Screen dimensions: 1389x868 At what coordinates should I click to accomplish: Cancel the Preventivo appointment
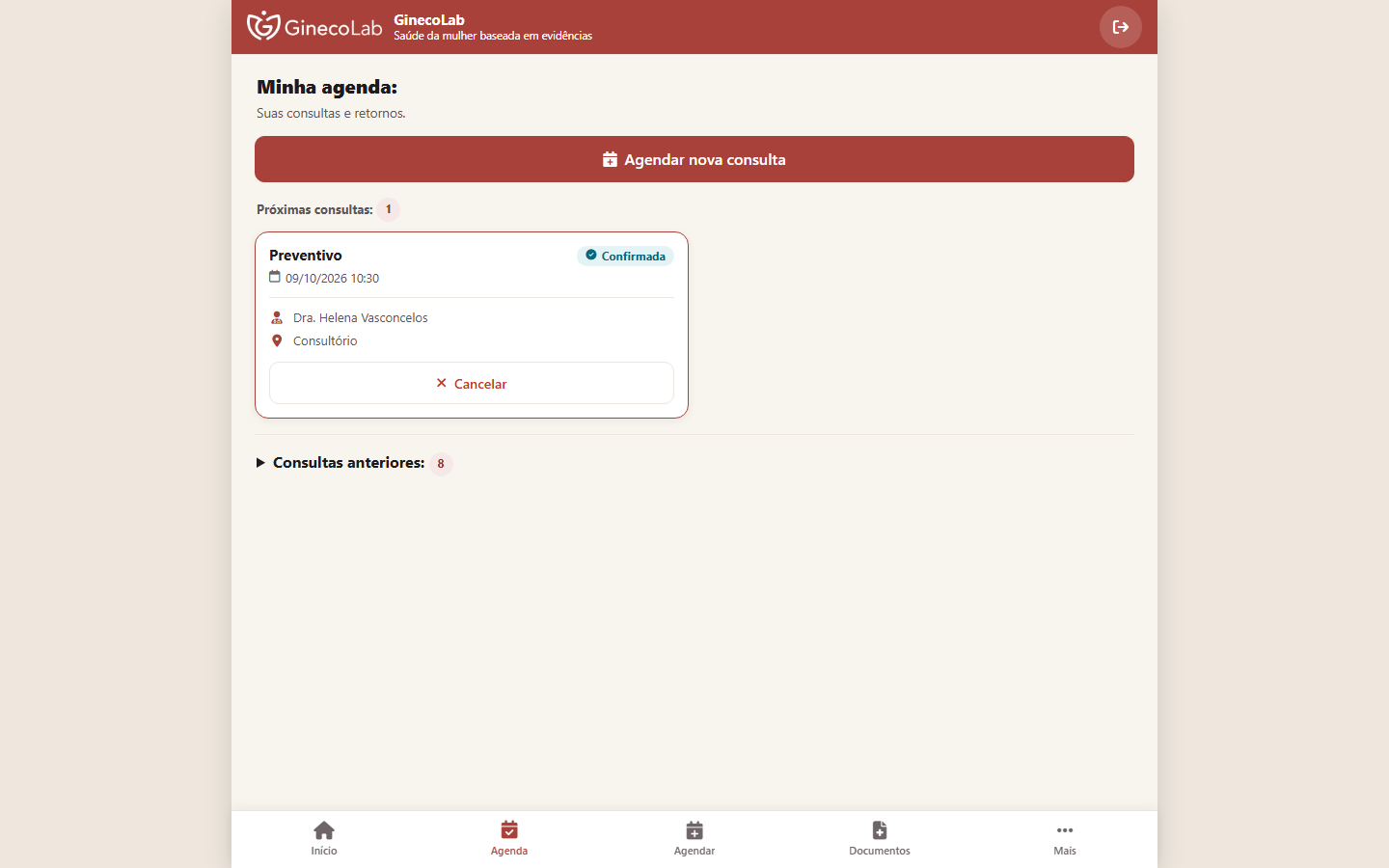472,383
